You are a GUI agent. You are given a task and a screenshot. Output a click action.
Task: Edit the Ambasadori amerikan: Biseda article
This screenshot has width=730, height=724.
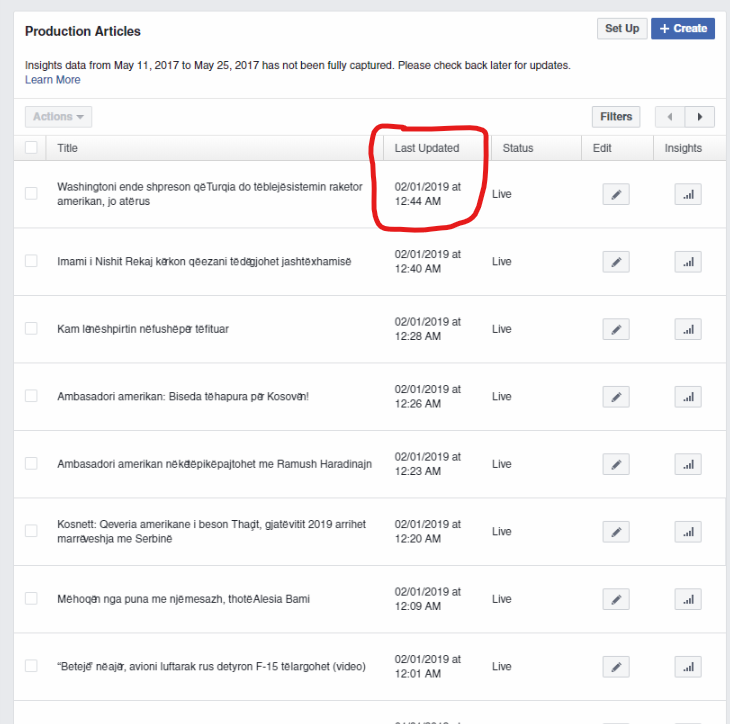[615, 397]
